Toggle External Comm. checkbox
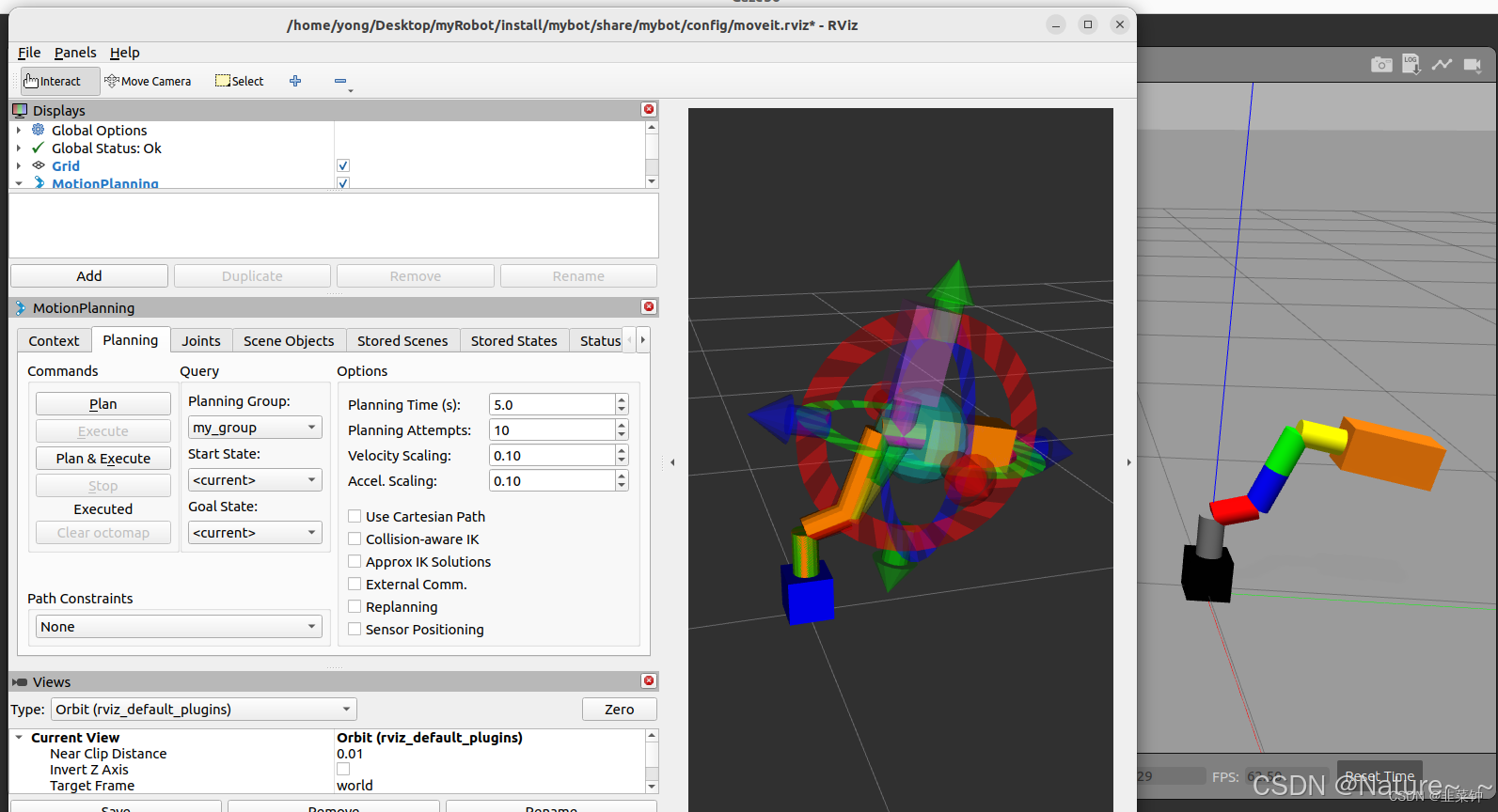This screenshot has width=1498, height=812. (x=355, y=584)
